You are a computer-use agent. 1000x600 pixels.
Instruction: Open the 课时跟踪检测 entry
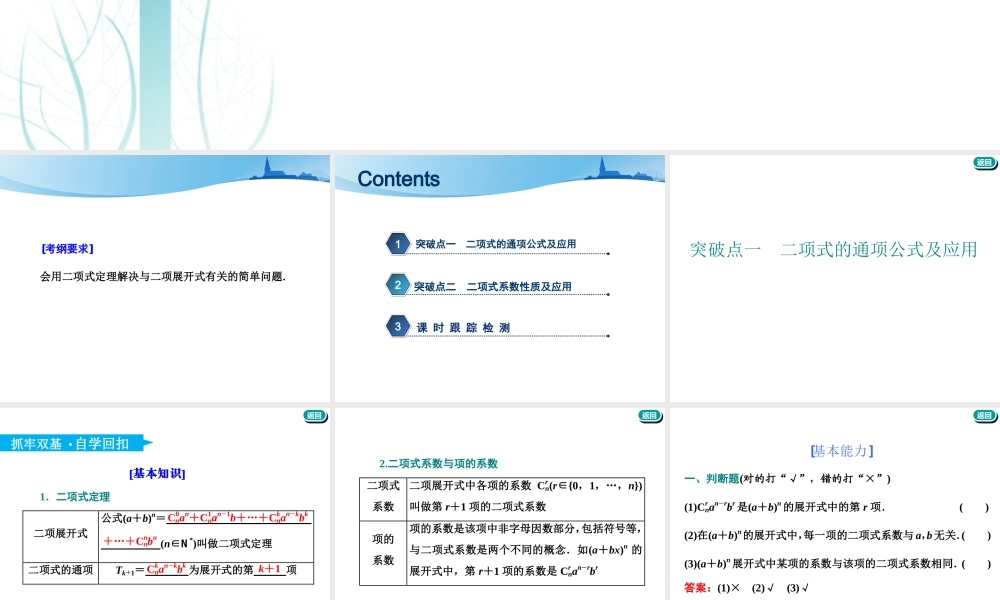tap(464, 326)
